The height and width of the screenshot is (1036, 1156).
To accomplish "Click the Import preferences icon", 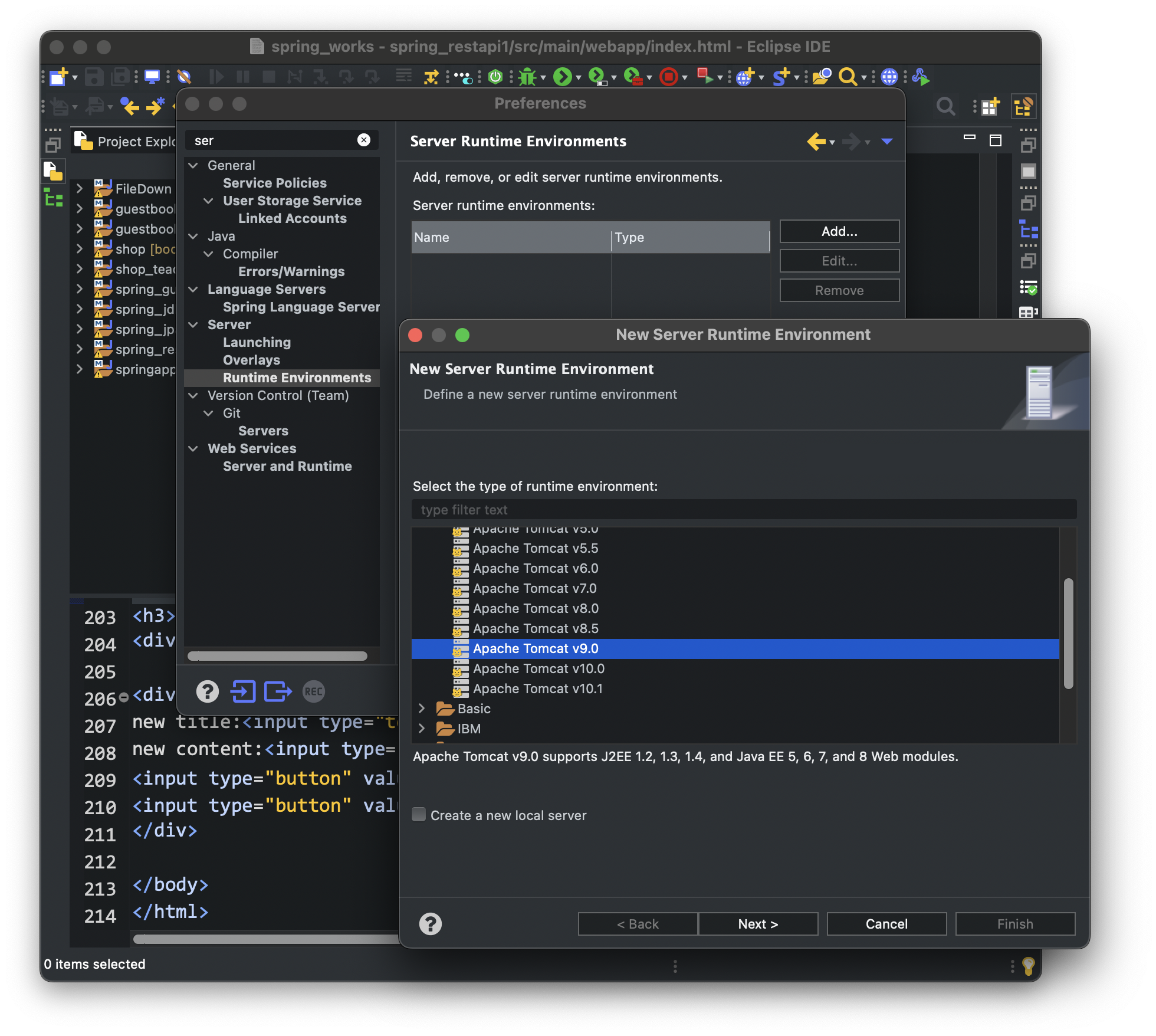I will coord(243,691).
